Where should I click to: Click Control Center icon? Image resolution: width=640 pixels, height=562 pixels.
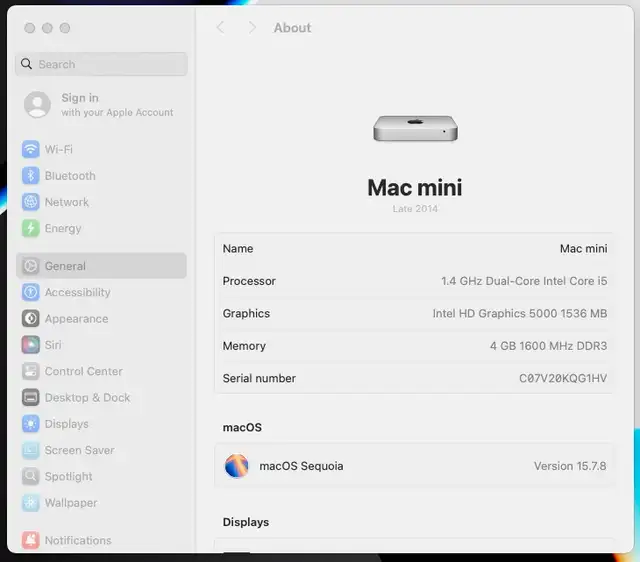coord(31,371)
